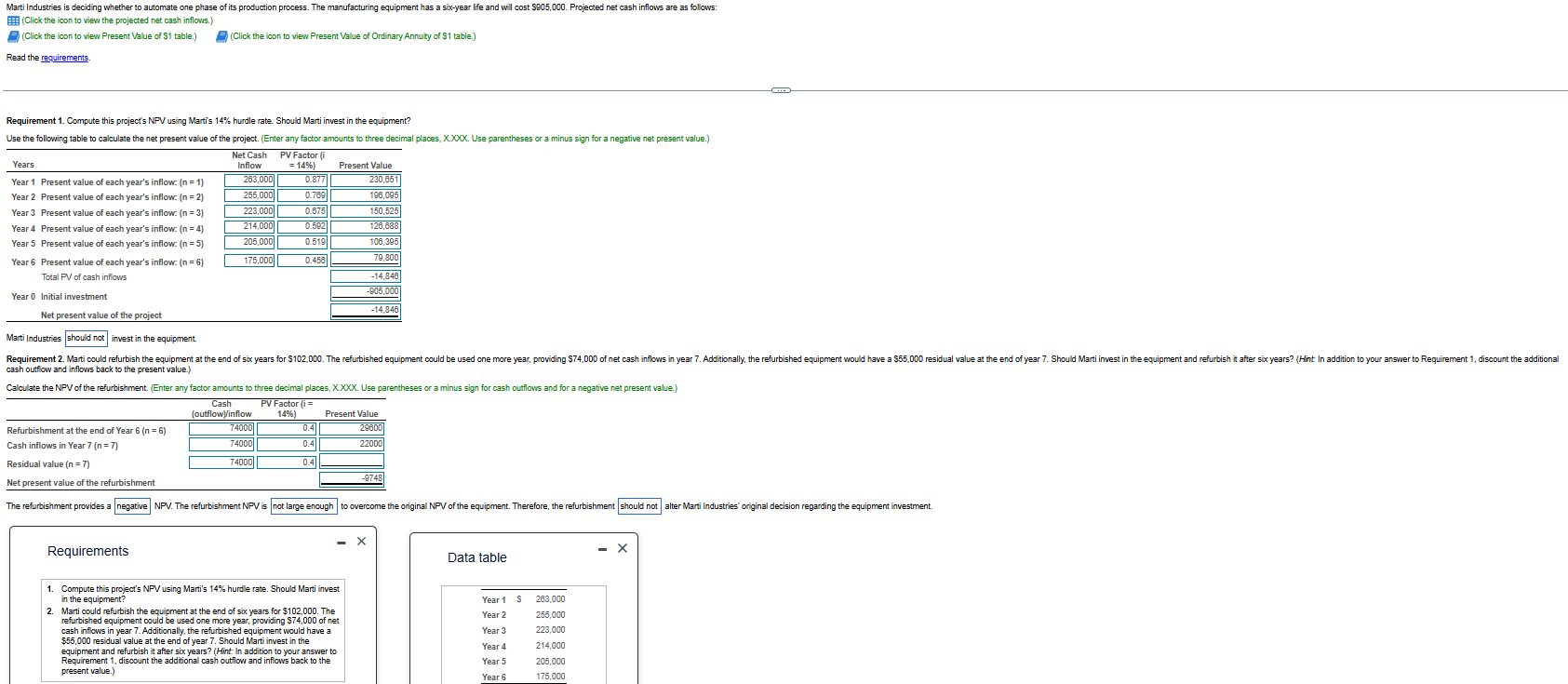Open the 'should not' invest in equipment dropdown
This screenshot has width=1568, height=684.
(87, 338)
